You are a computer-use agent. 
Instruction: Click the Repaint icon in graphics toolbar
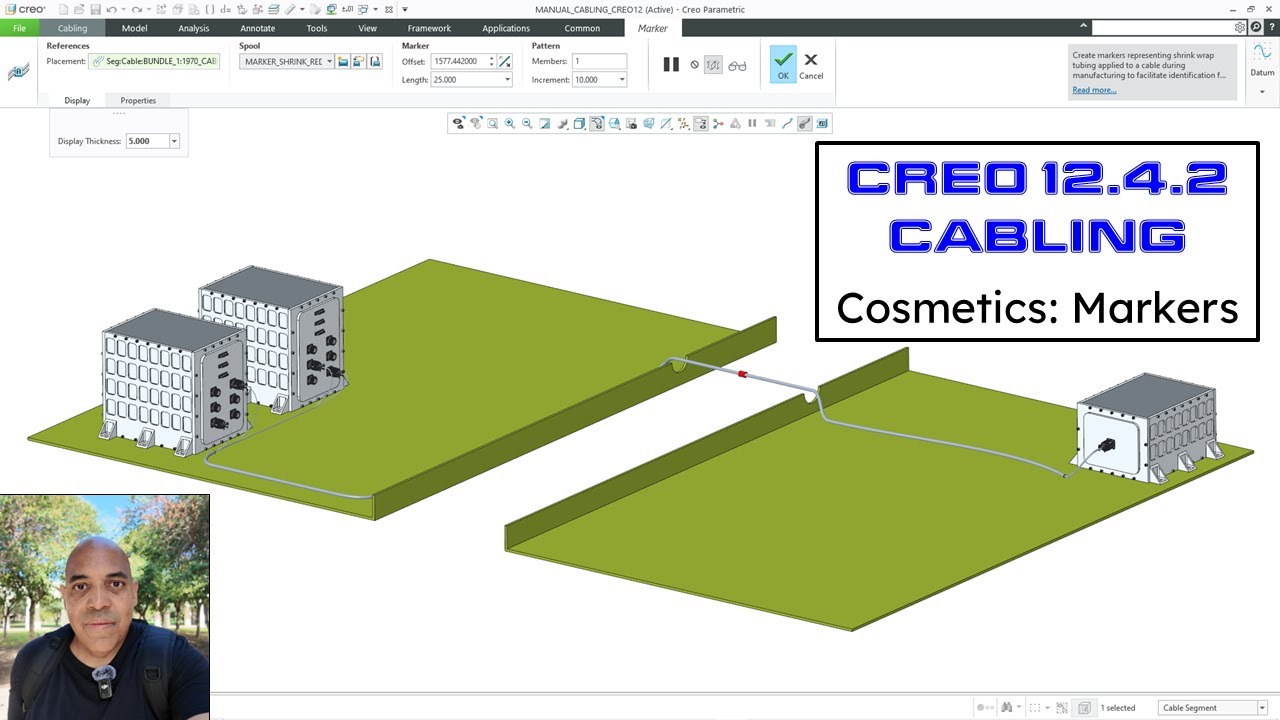click(545, 124)
